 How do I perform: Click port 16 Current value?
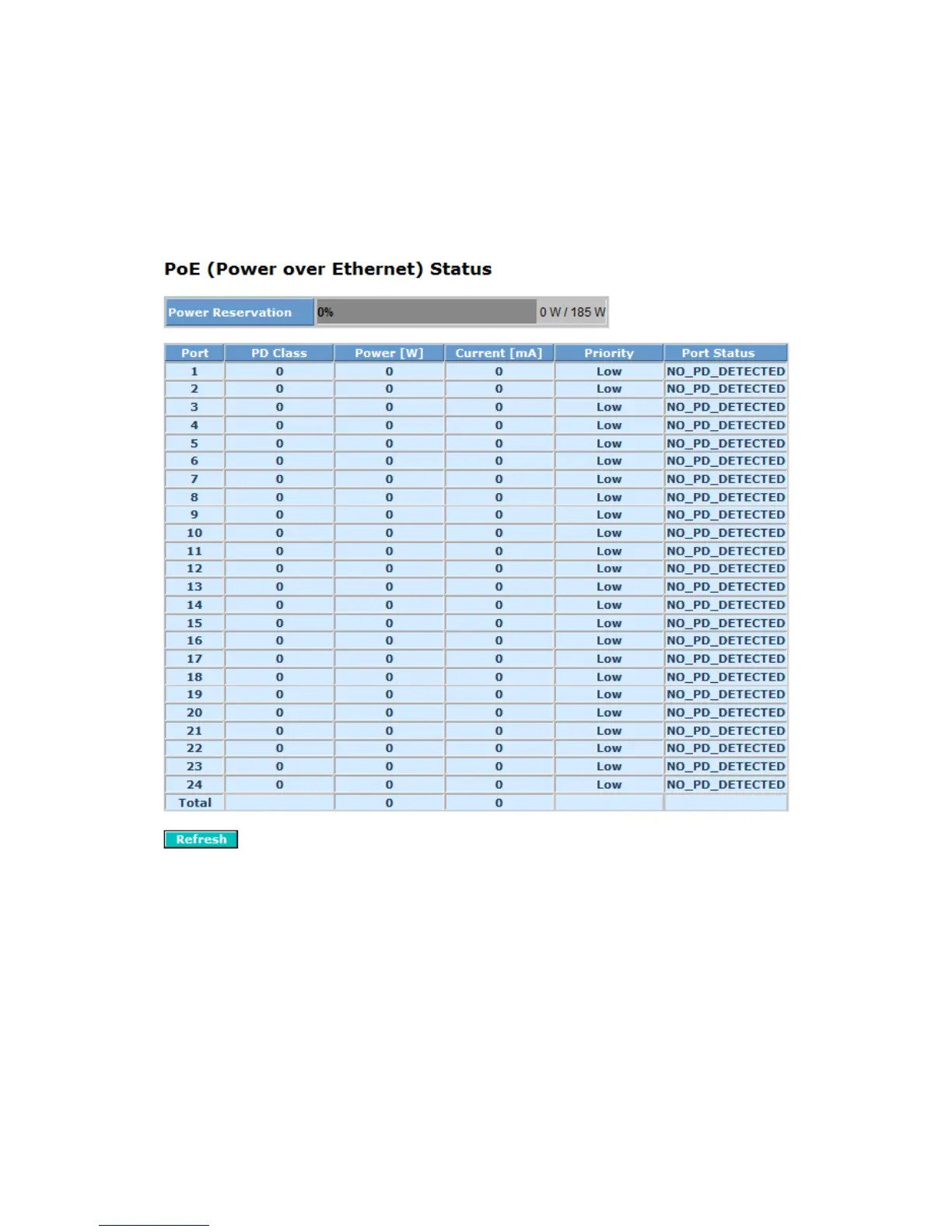(499, 641)
